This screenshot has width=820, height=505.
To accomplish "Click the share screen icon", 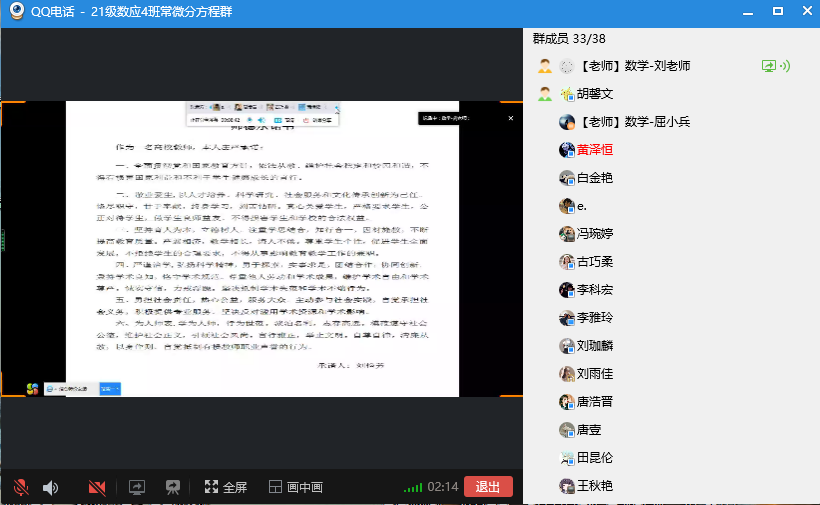I will 137,487.
